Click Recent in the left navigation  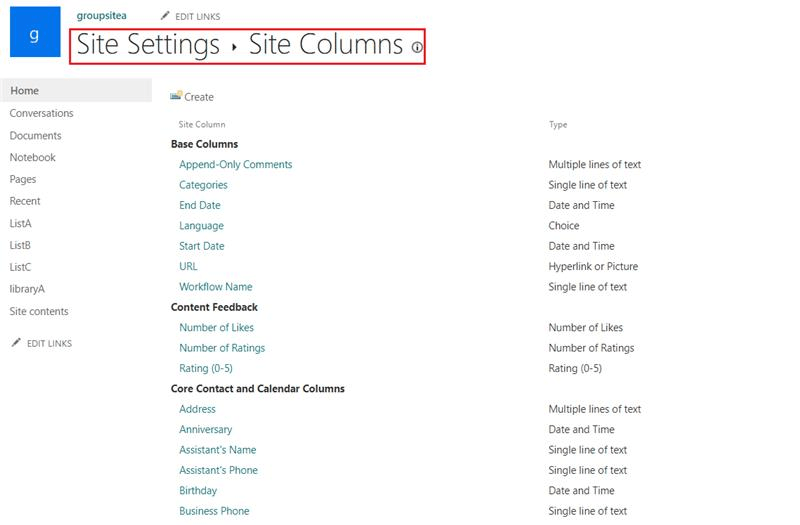click(x=25, y=201)
